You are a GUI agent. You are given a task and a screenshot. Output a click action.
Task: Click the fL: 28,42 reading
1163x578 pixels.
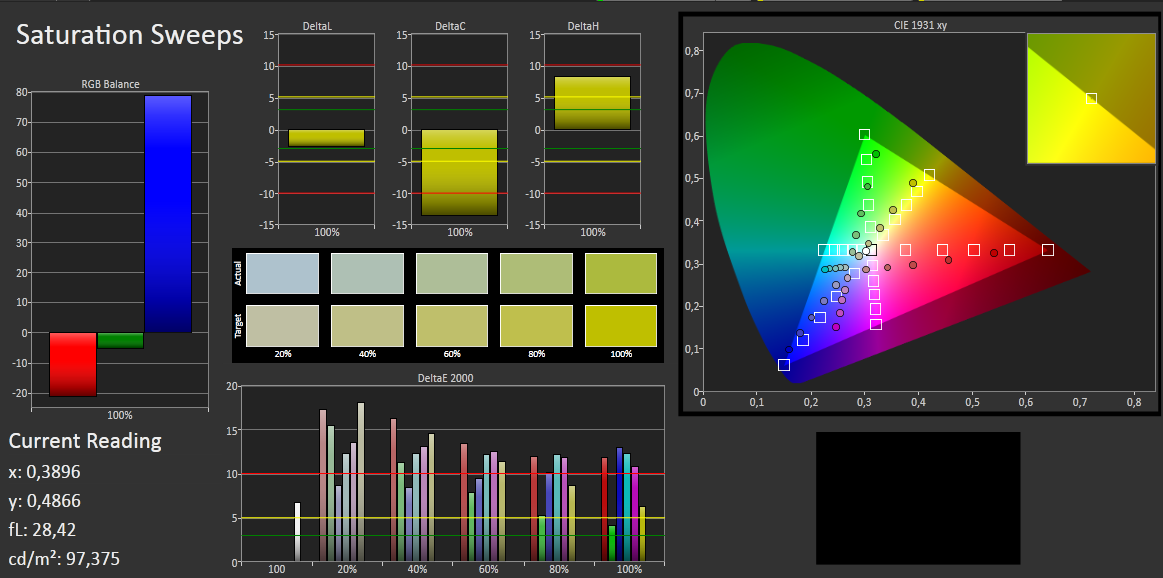click(42, 530)
